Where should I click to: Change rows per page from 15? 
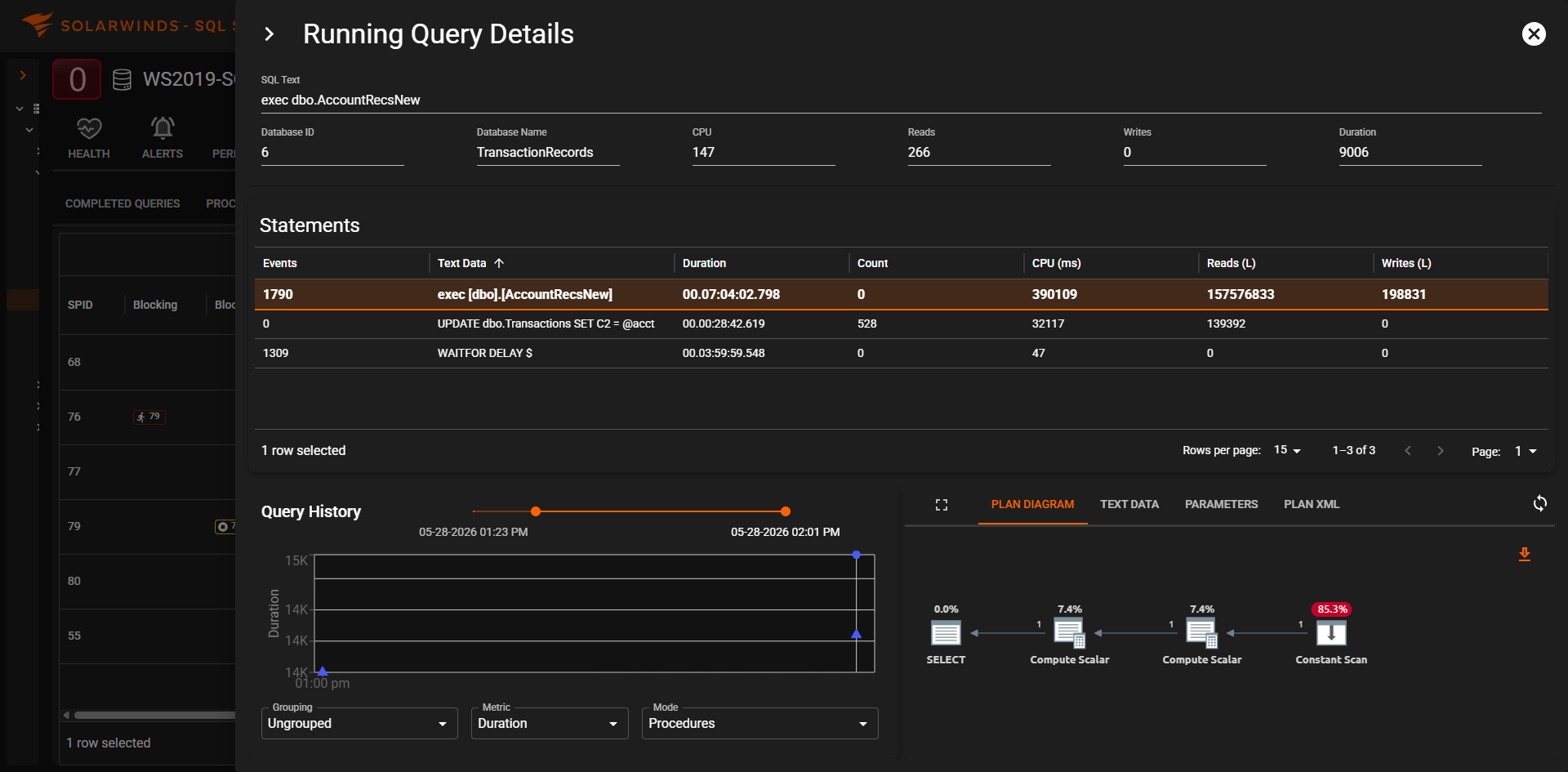pos(1287,450)
